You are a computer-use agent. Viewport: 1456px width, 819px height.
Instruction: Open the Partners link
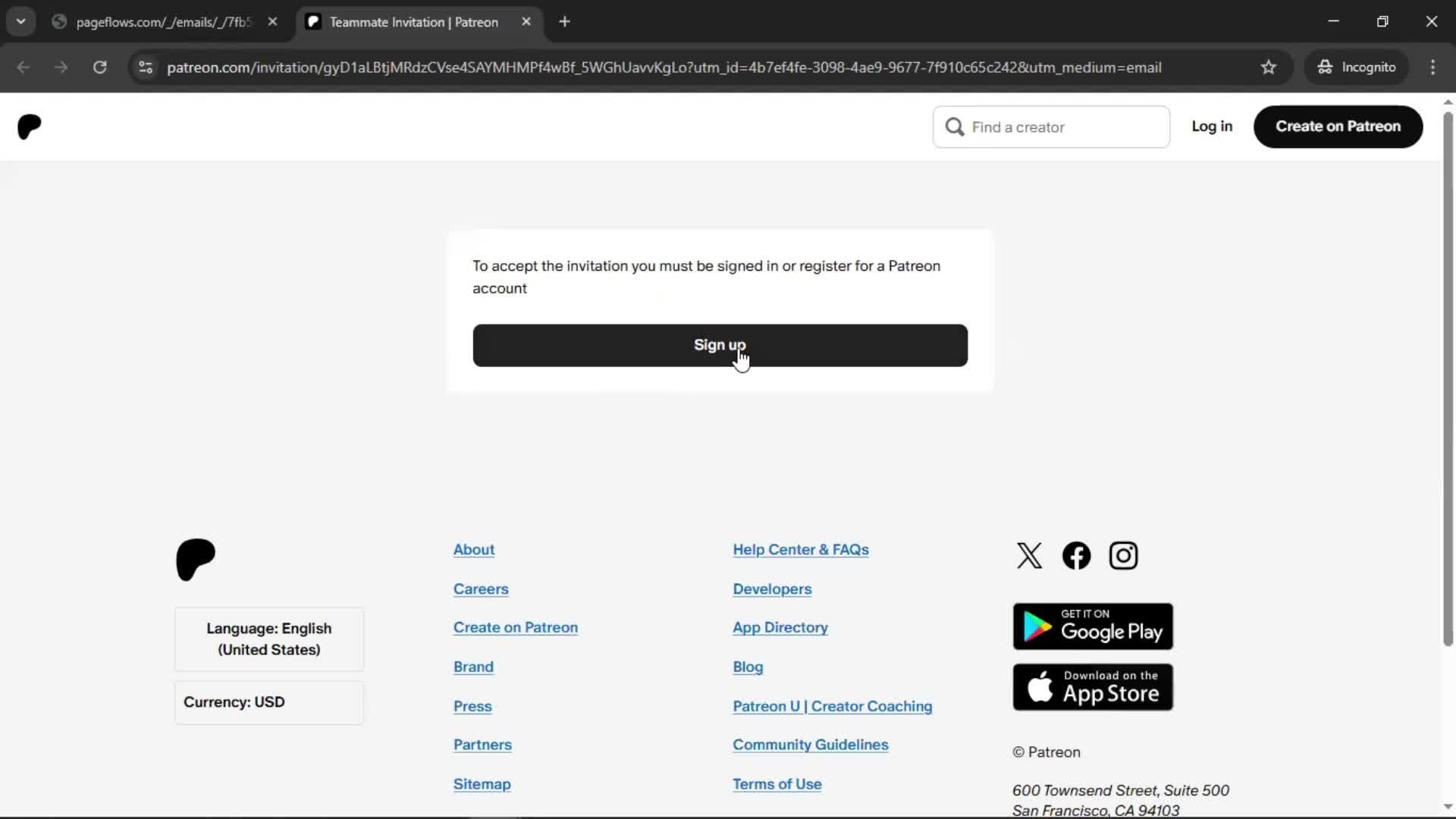point(482,745)
